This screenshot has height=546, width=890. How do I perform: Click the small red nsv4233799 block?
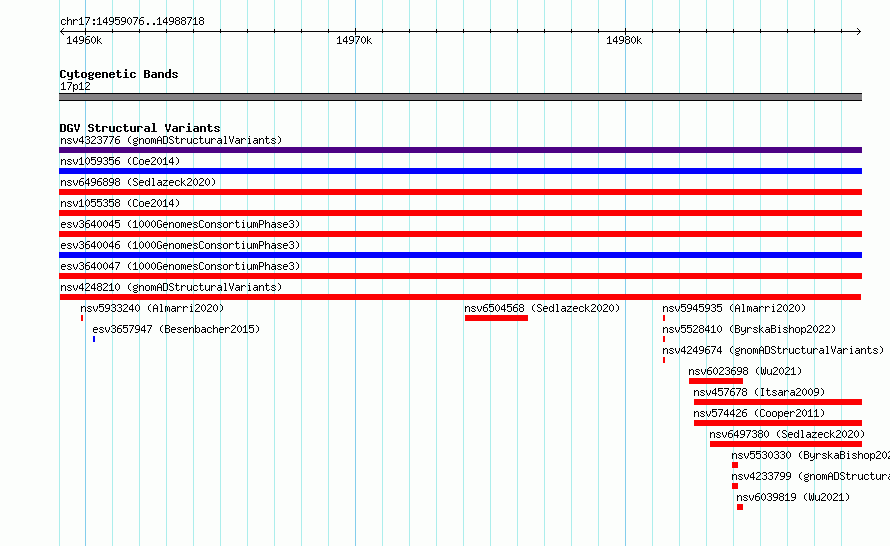tap(735, 486)
